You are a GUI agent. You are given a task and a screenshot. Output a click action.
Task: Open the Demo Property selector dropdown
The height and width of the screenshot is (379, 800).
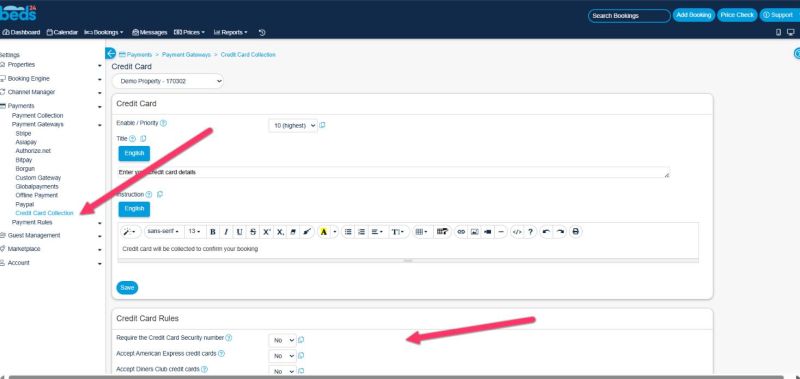[167, 81]
